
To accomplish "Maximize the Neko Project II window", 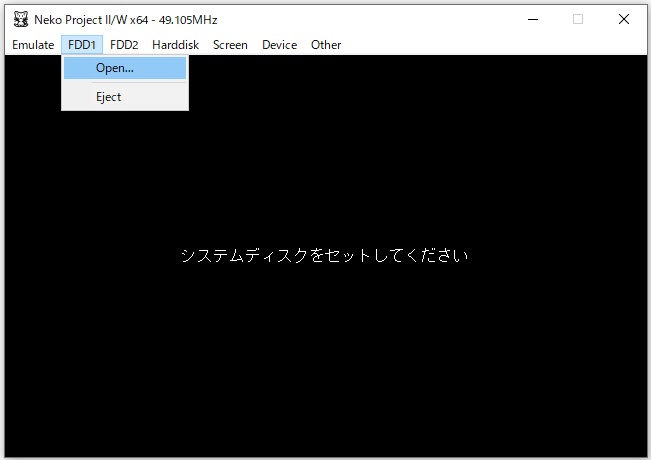I will [578, 19].
